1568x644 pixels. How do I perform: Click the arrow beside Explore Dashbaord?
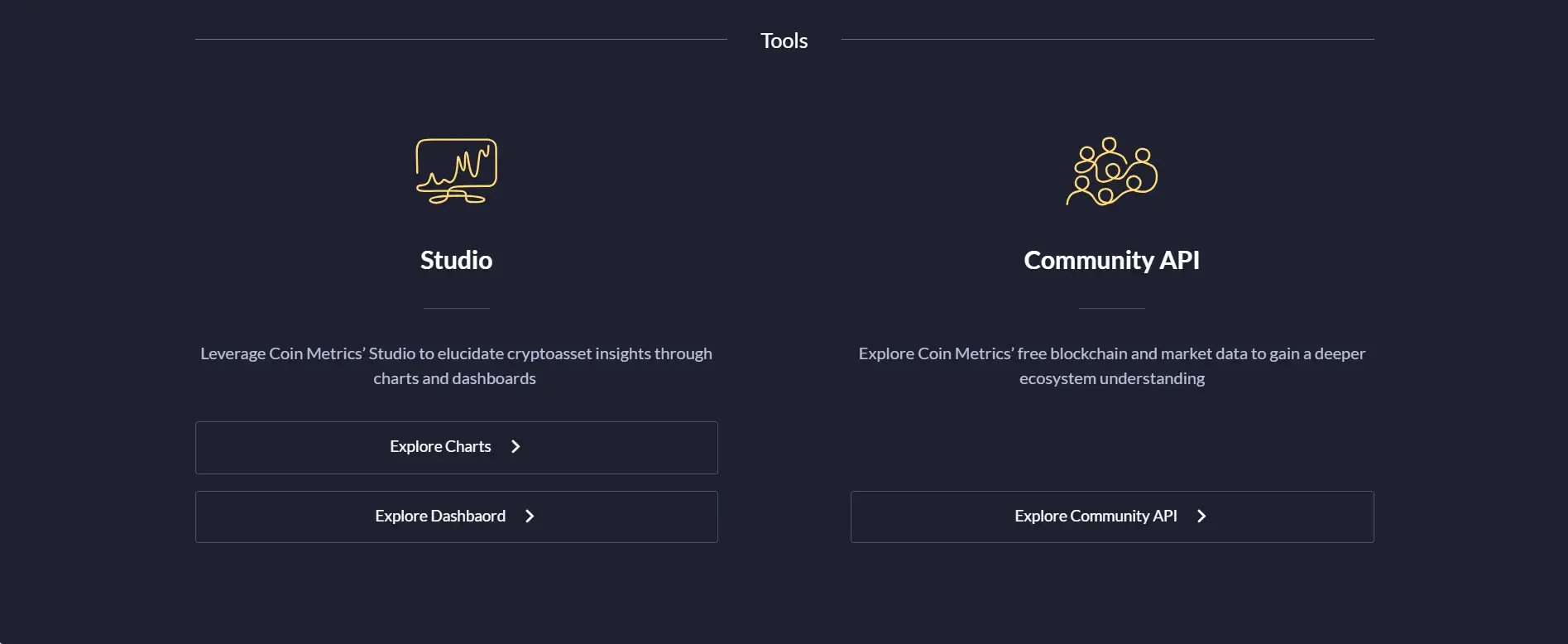click(x=530, y=517)
